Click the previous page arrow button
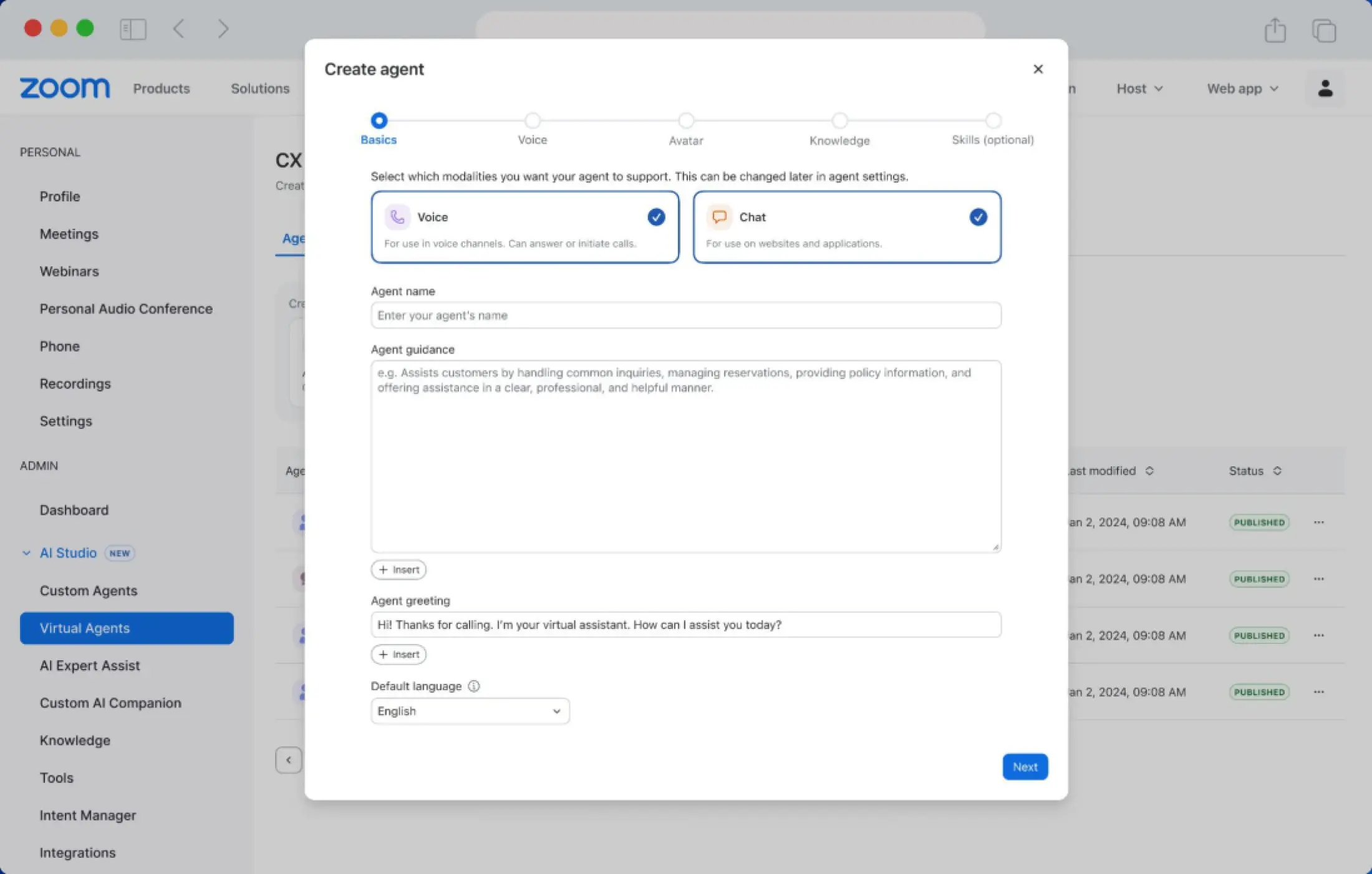 click(x=288, y=760)
